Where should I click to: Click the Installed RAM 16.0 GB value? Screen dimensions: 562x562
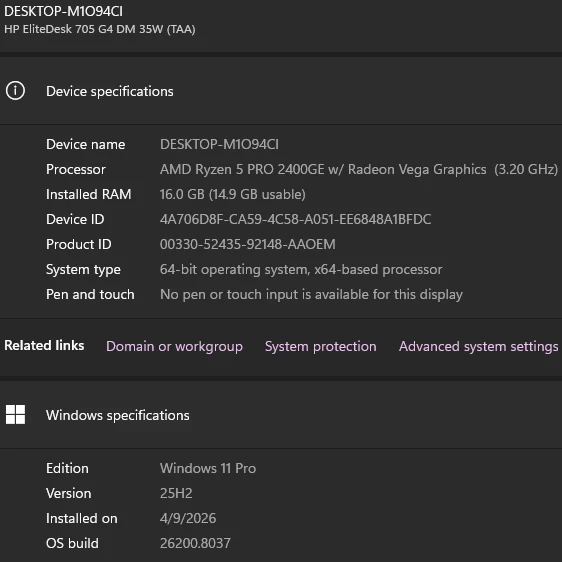(233, 194)
